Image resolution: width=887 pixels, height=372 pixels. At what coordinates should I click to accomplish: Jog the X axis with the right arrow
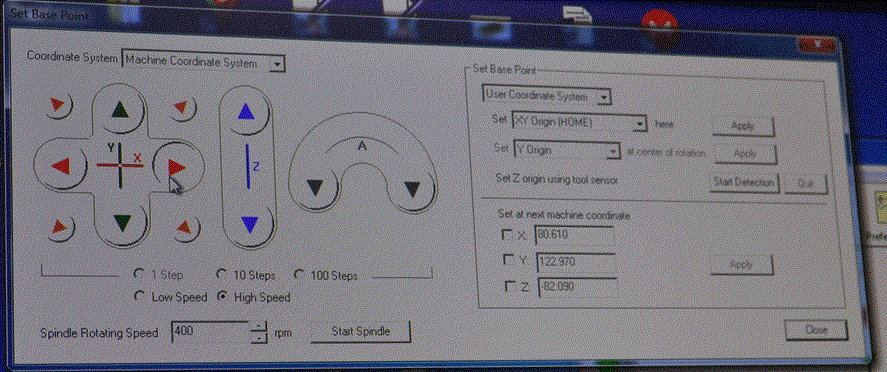coord(176,167)
